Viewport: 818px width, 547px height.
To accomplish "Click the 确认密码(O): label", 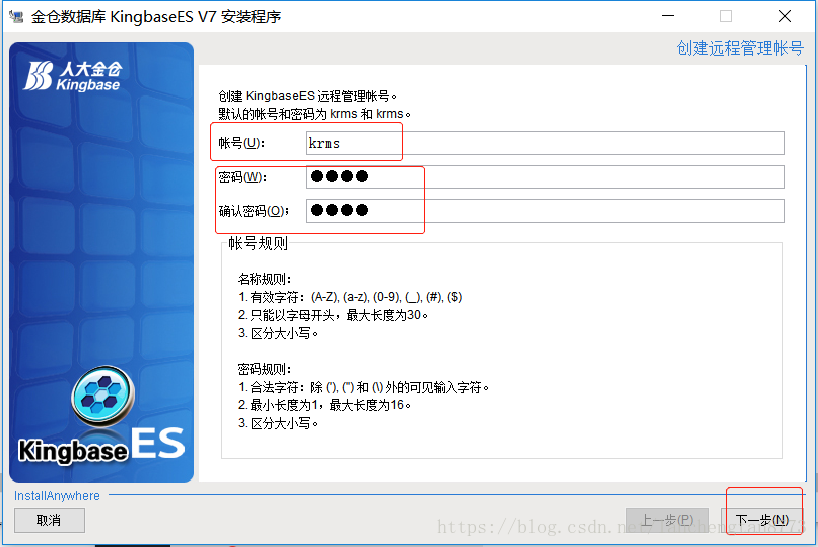I will pos(254,211).
